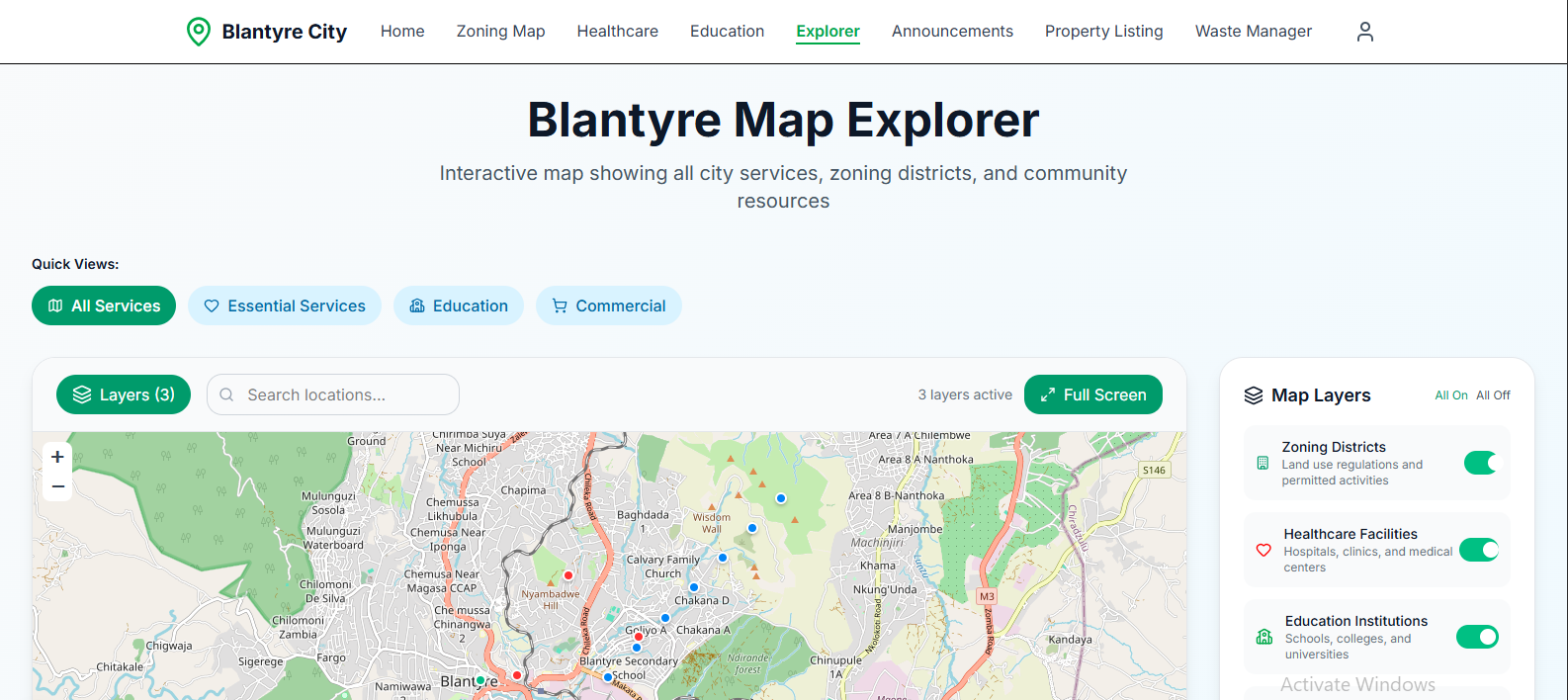Screen dimensions: 1568x700
Task: Open the Education nav page
Action: pos(728,32)
